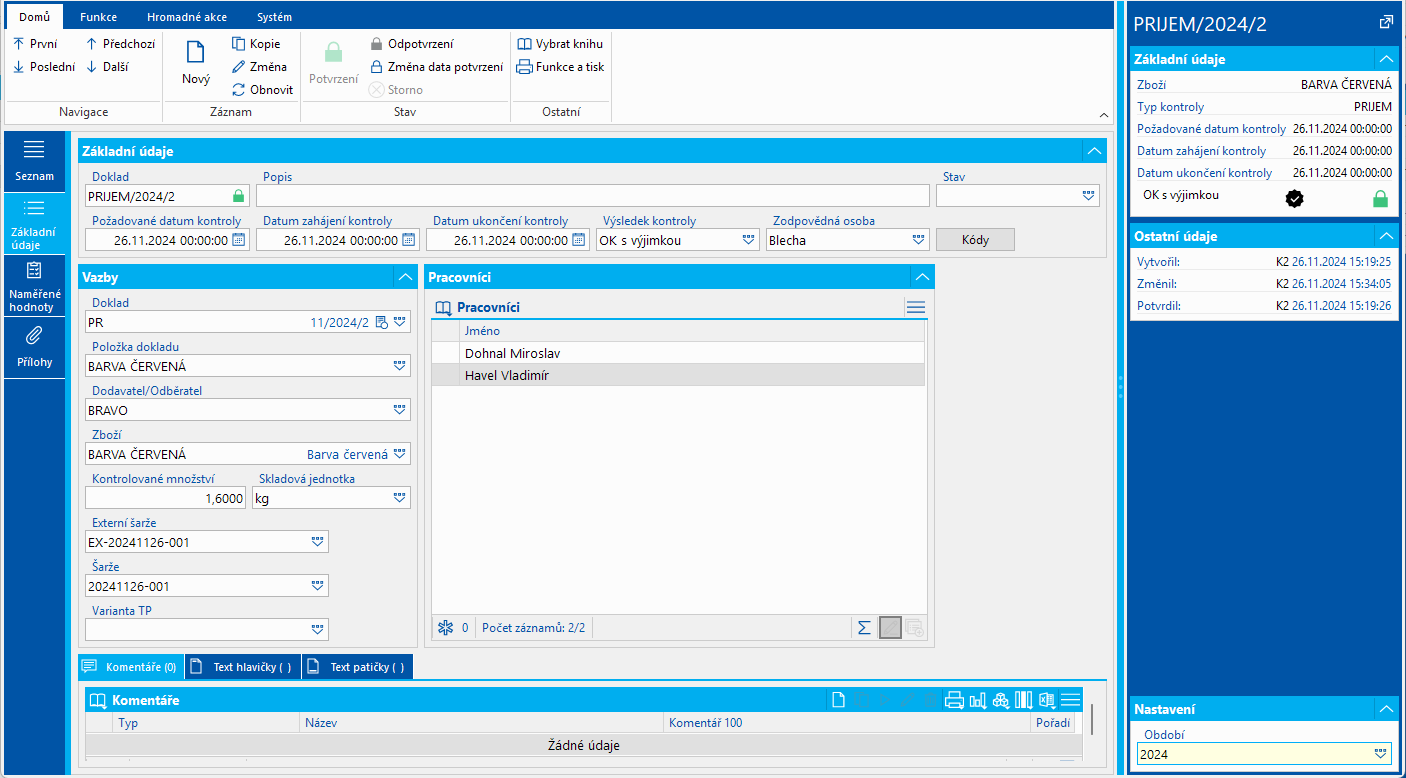The height and width of the screenshot is (778, 1406).
Task: Collapse the Vazby section
Action: coord(405,277)
